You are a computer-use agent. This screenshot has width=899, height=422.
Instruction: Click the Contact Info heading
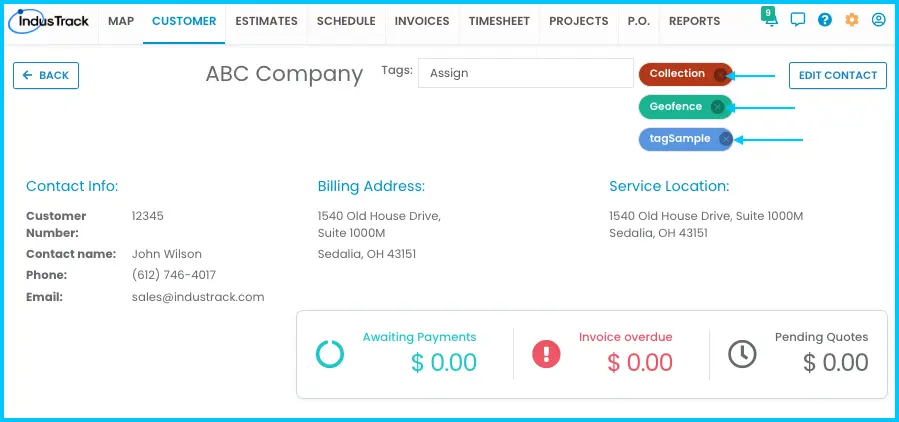(72, 186)
